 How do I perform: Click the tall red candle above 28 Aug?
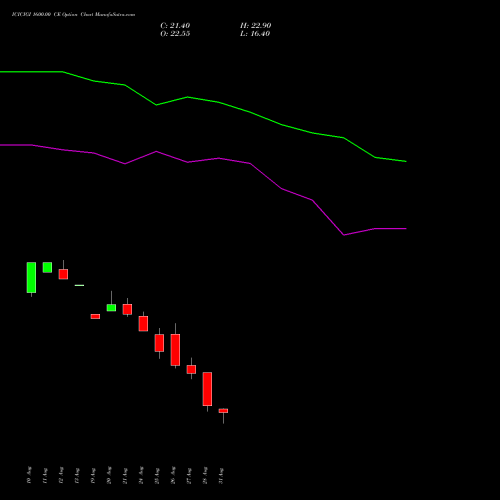click(207, 389)
